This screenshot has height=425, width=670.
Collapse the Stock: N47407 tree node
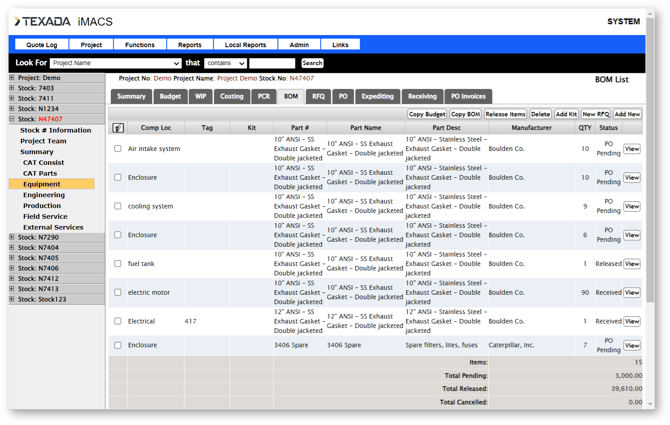click(12, 119)
